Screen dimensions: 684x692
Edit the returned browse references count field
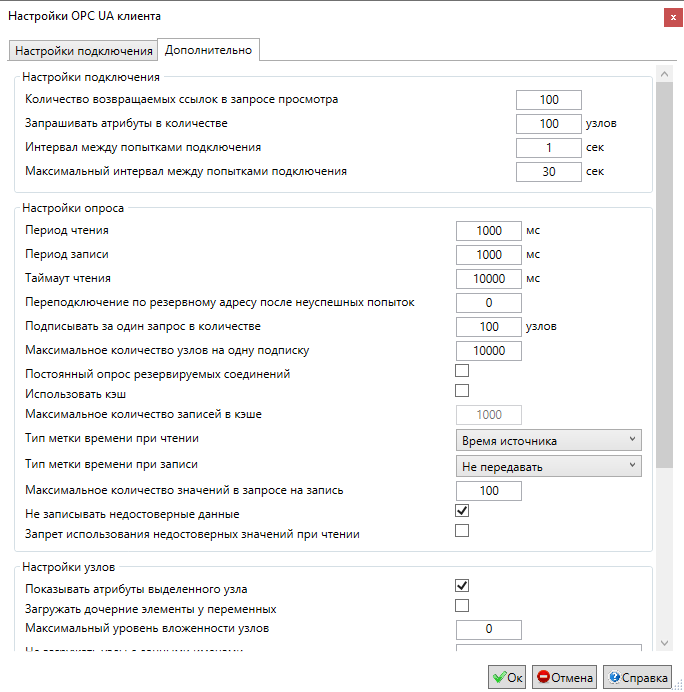tap(549, 100)
